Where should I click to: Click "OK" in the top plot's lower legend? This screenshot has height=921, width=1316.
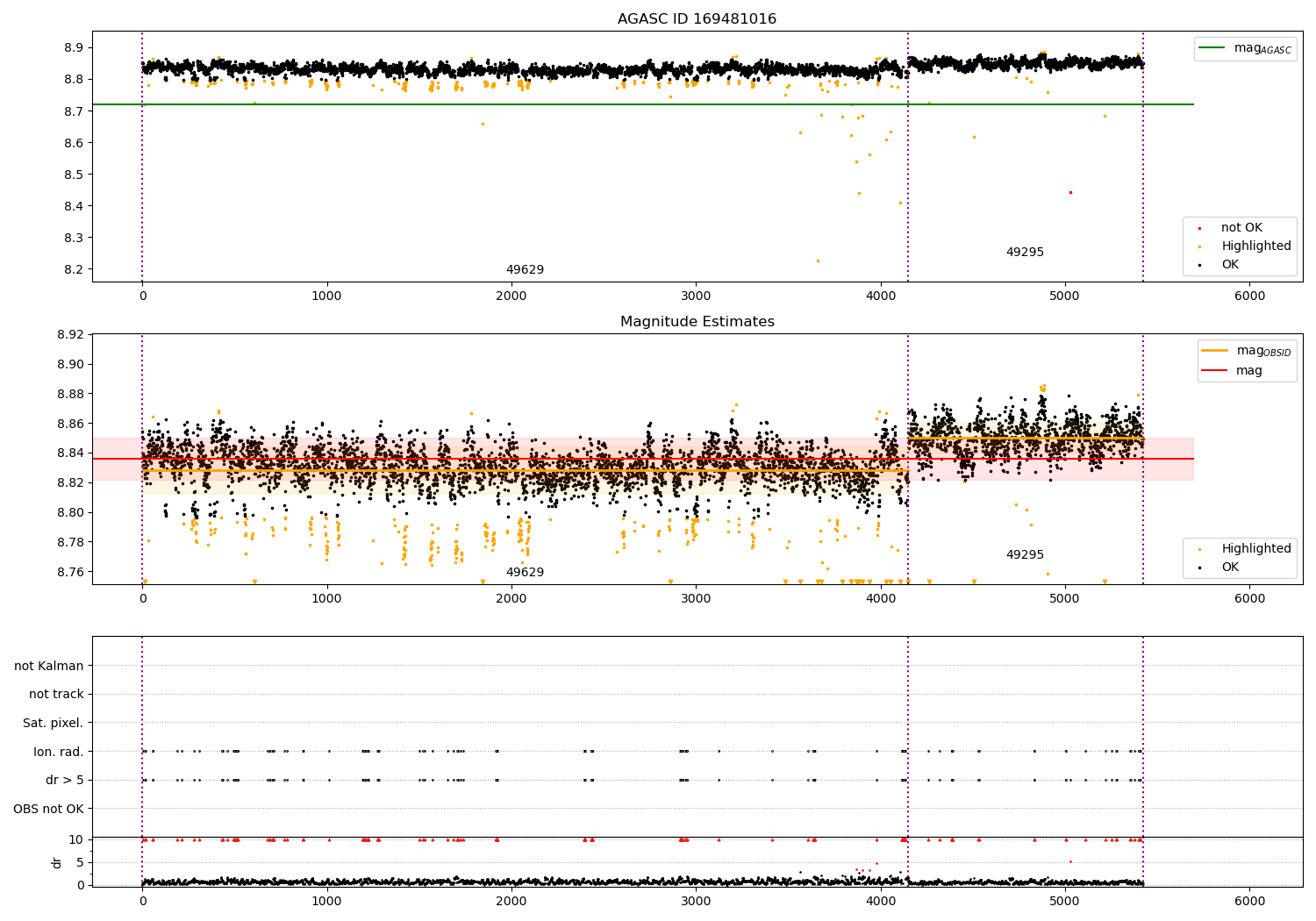tap(1229, 265)
